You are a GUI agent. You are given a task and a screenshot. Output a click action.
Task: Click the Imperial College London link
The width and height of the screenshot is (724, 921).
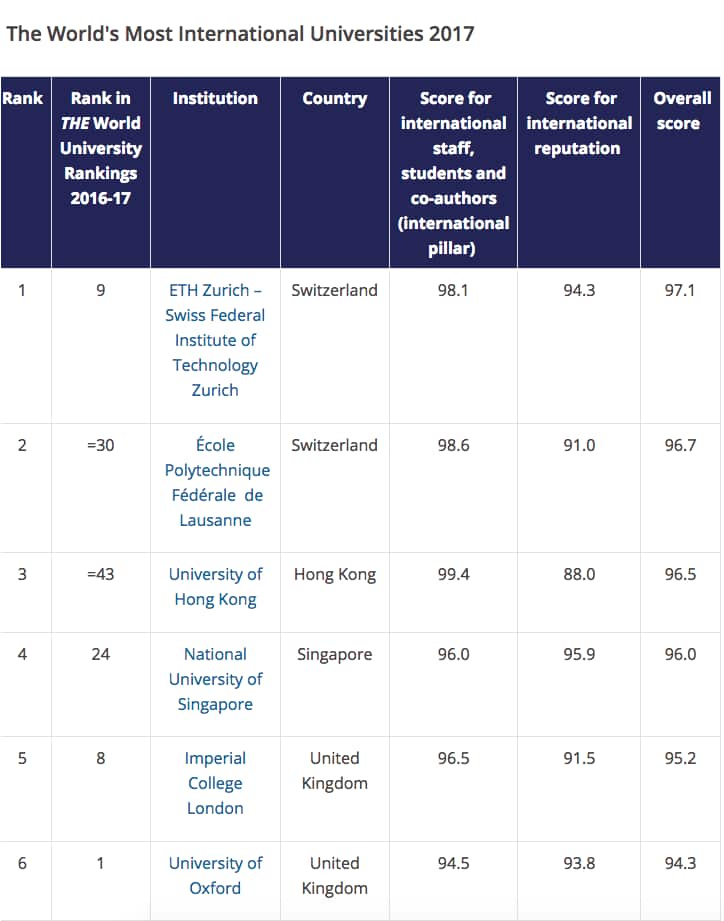(215, 783)
